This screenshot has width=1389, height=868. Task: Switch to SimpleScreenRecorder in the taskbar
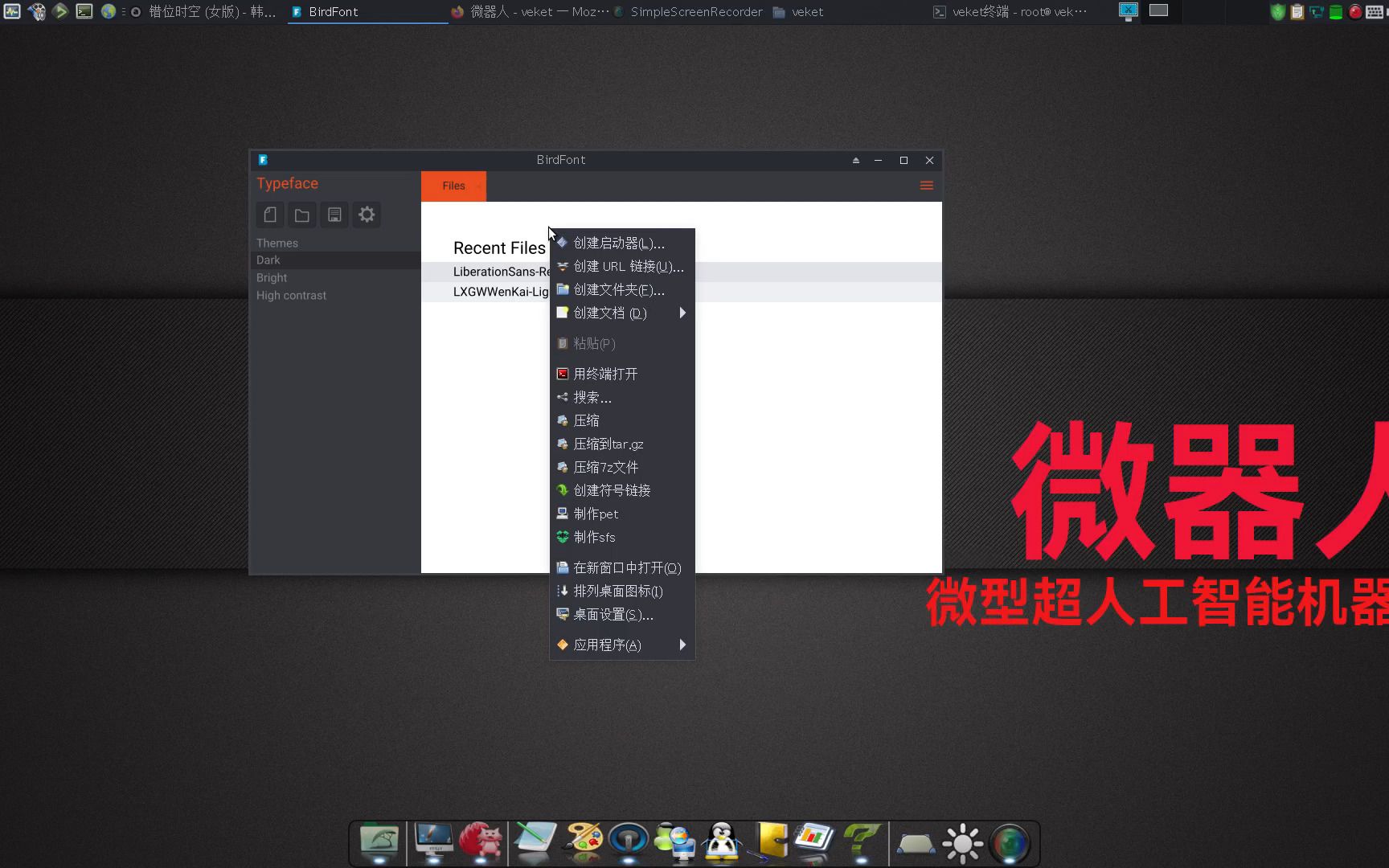(690, 12)
